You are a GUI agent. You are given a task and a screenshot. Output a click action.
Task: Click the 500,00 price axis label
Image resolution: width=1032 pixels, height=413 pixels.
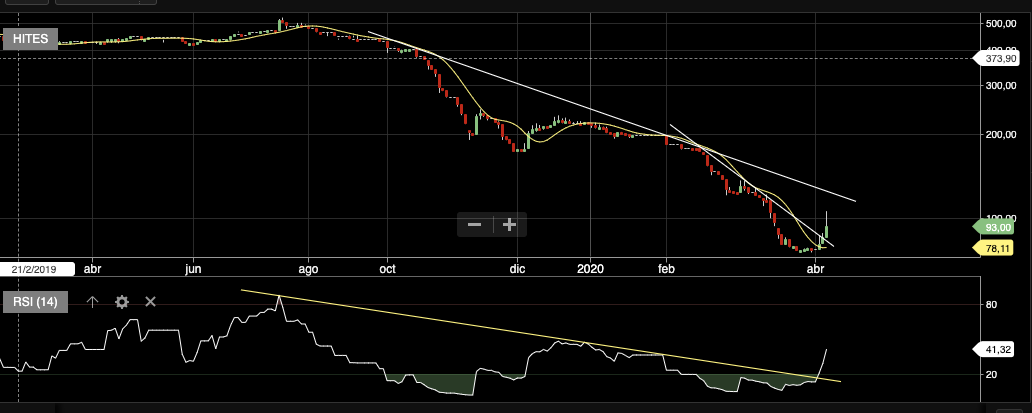(x=1001, y=23)
